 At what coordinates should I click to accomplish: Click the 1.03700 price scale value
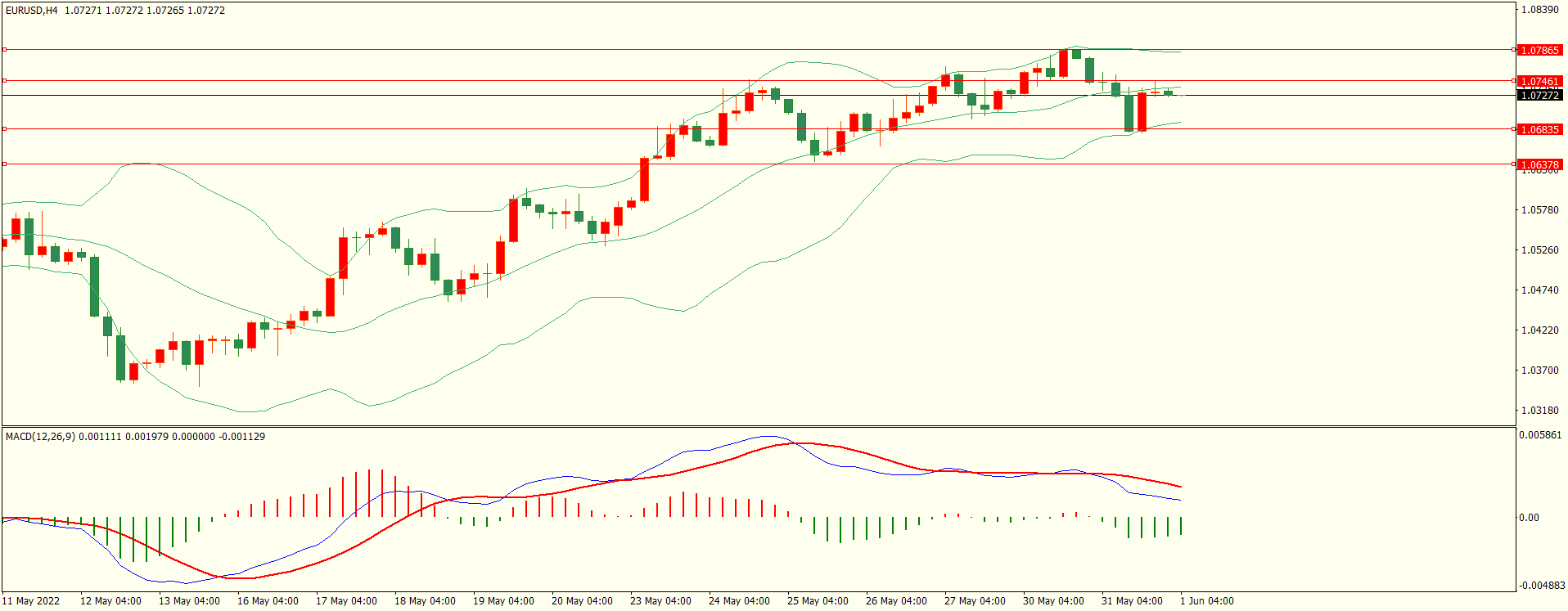point(1539,371)
